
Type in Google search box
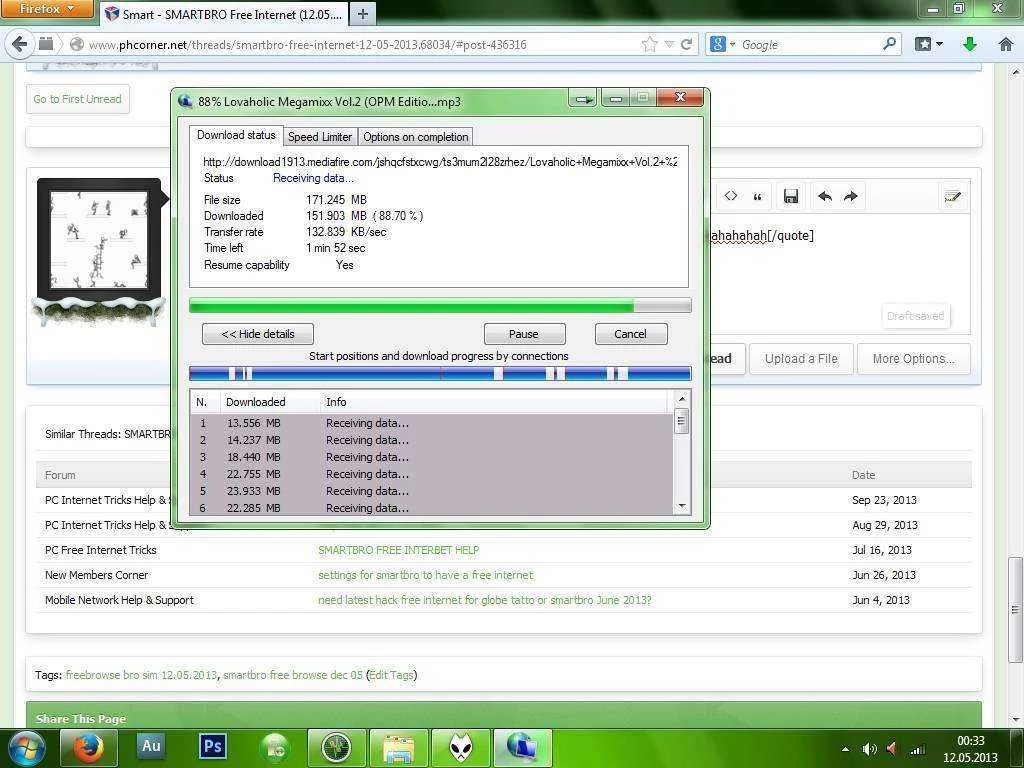pyautogui.click(x=810, y=44)
